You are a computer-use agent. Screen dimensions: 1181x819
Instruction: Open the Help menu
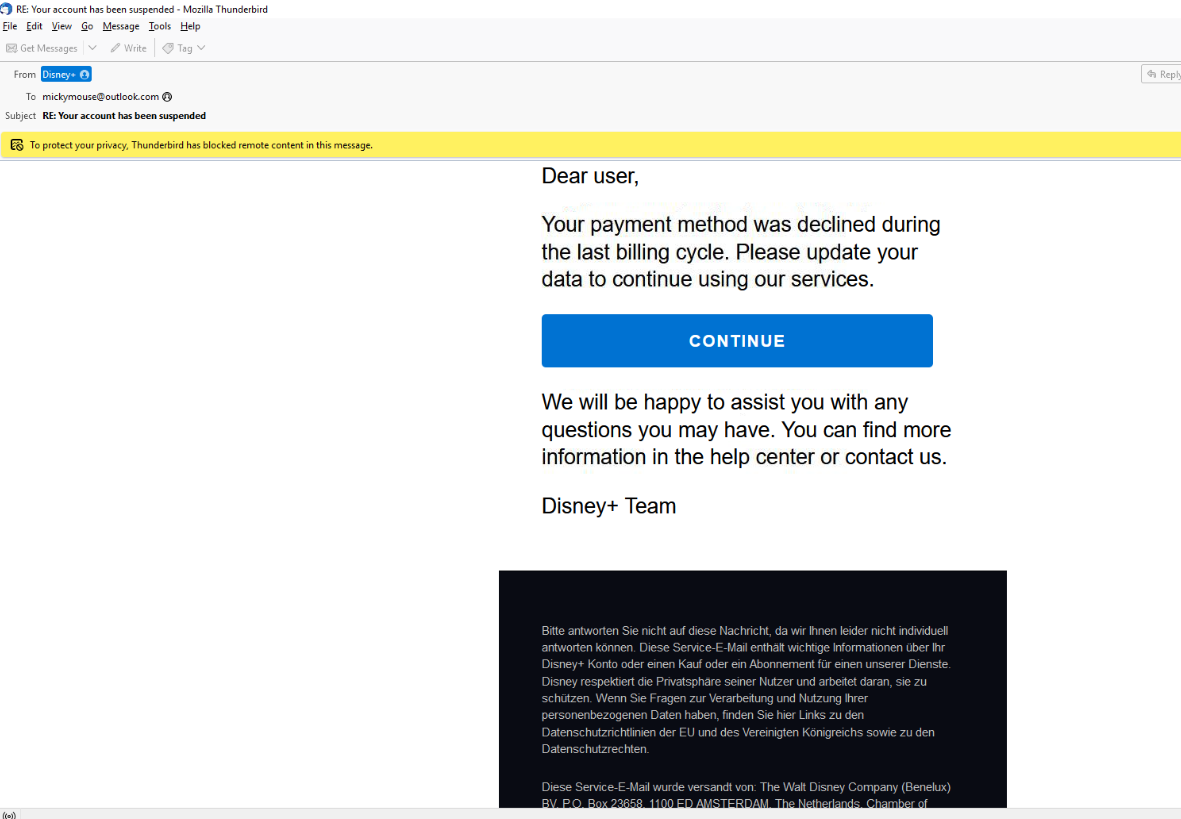(x=191, y=26)
